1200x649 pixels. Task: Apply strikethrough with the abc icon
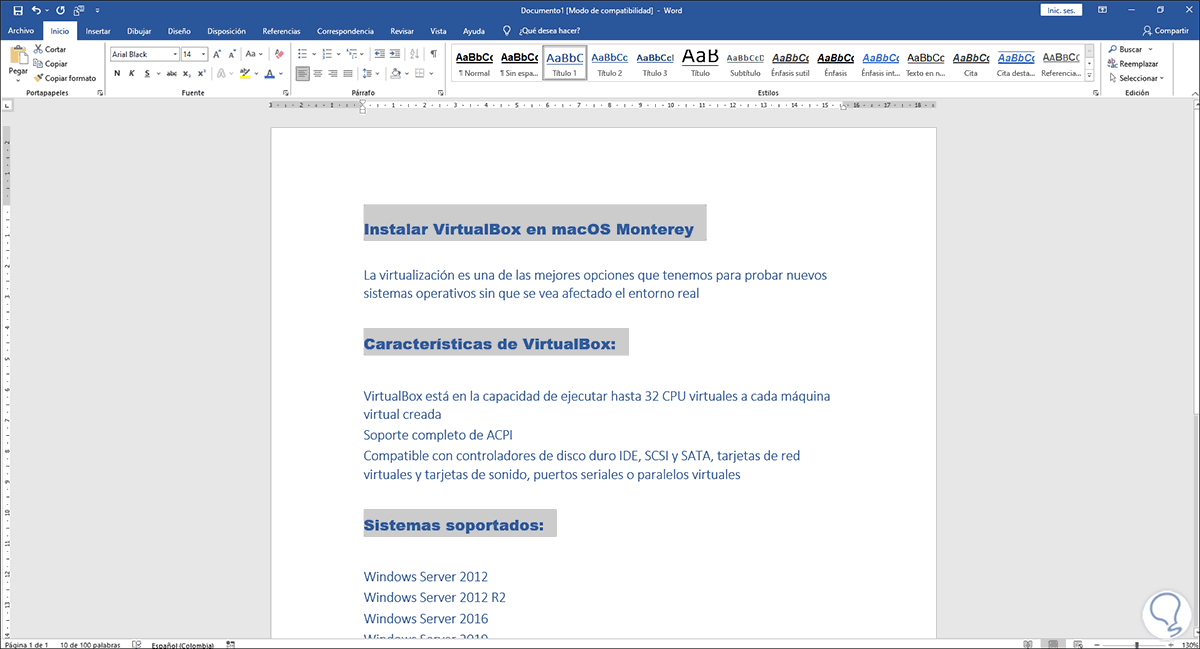coord(171,74)
